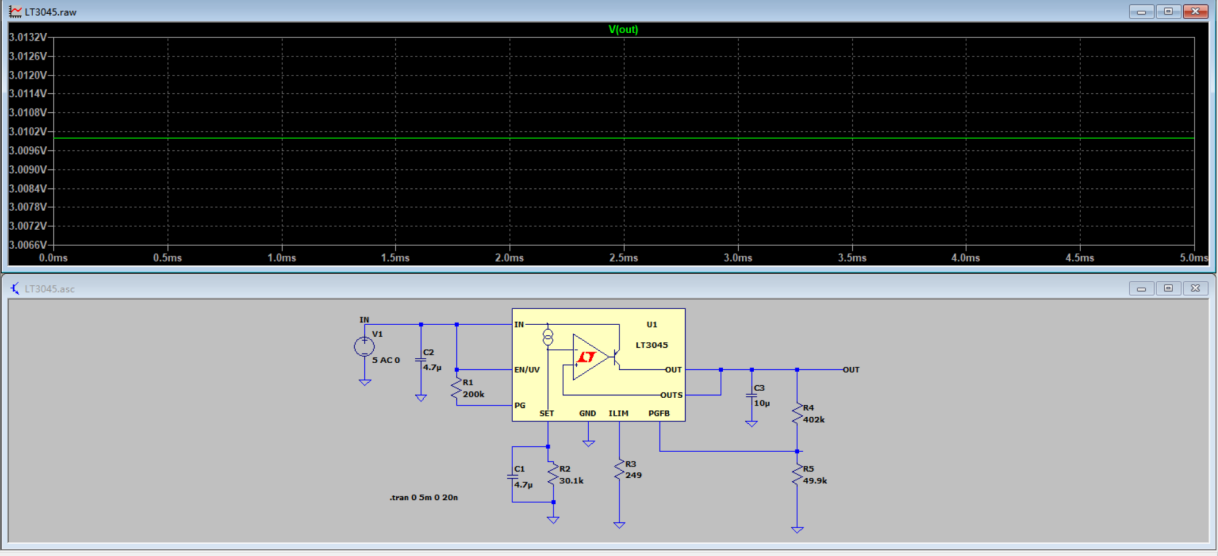Screen dimensions: 1218x556
Task: Click the V1 value '5 AC 0'
Action: 386,359
